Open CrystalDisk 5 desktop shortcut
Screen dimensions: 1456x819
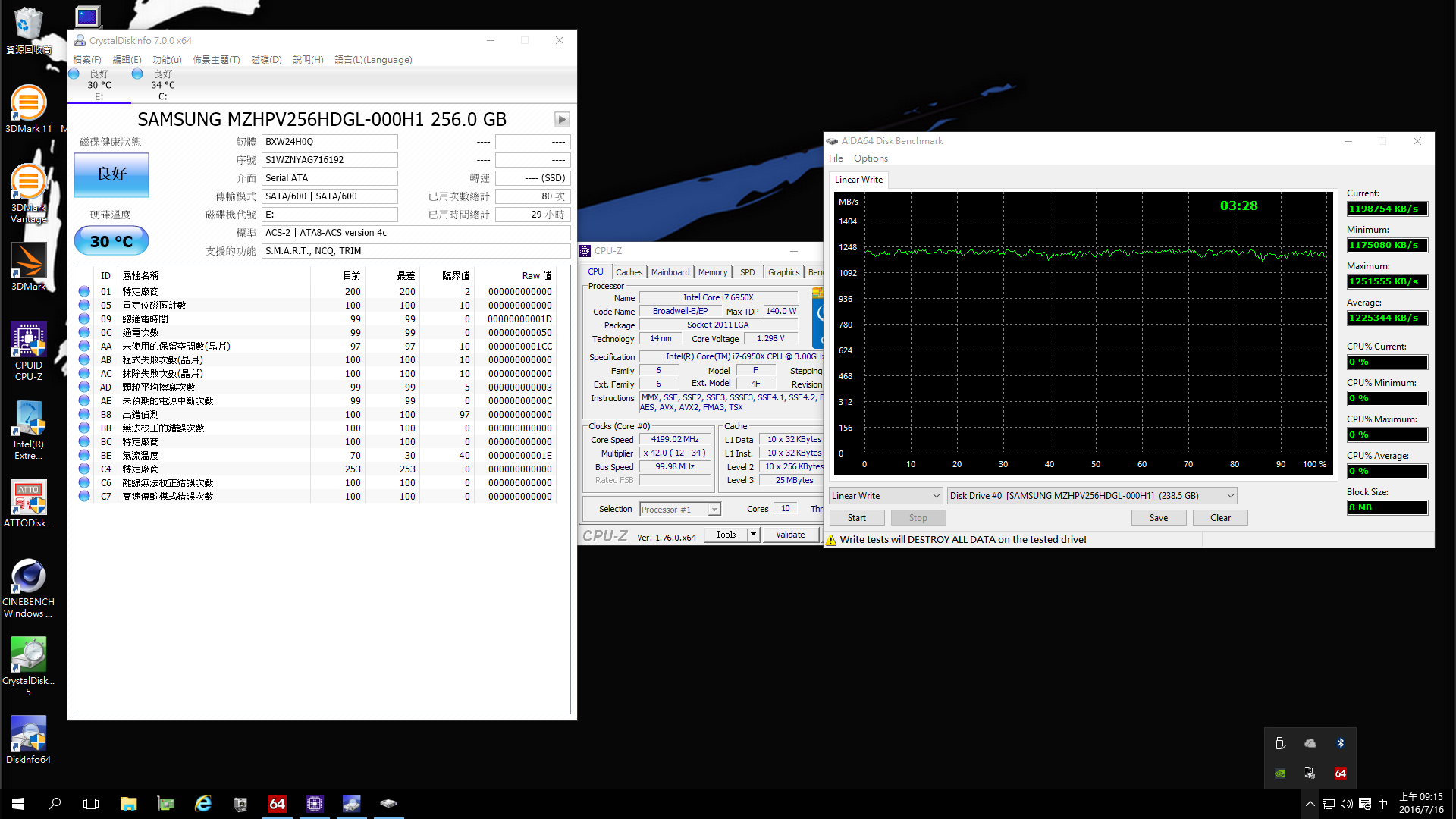[x=28, y=667]
